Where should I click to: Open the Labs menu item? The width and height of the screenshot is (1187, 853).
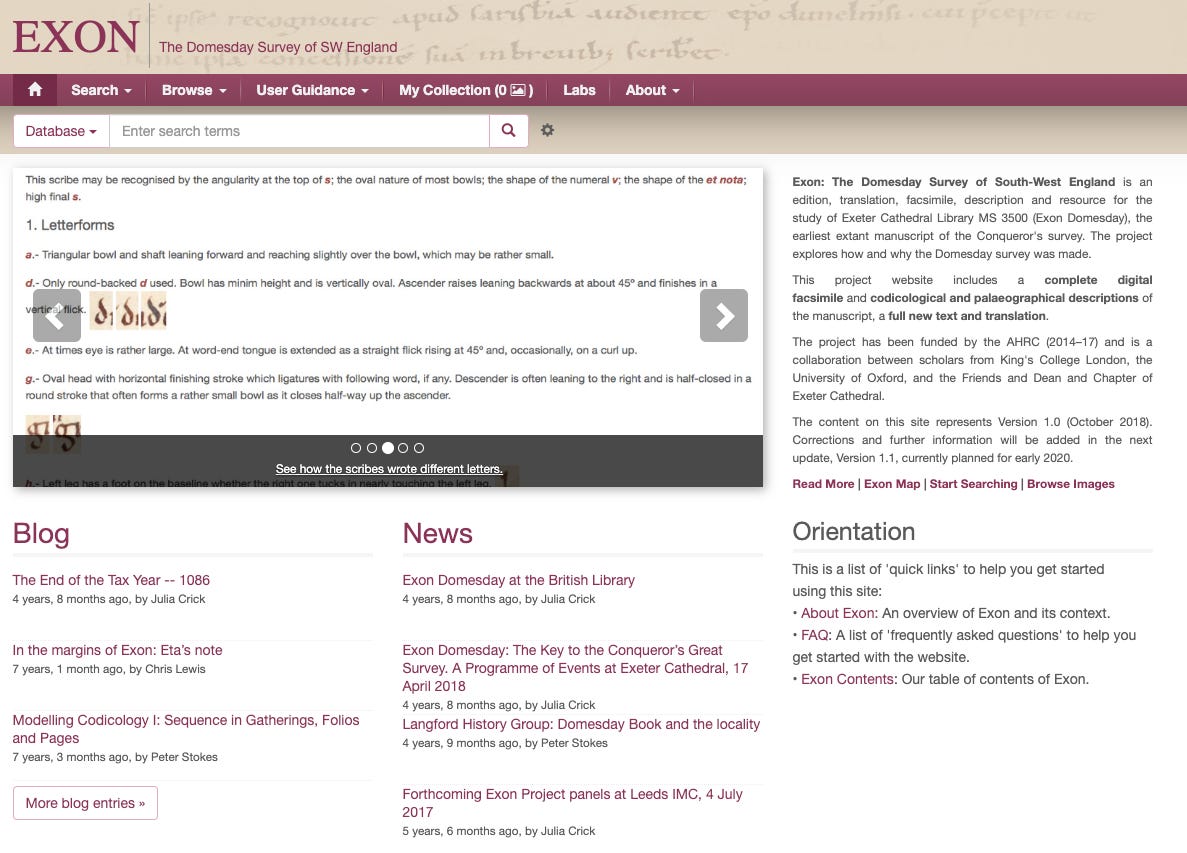click(579, 90)
